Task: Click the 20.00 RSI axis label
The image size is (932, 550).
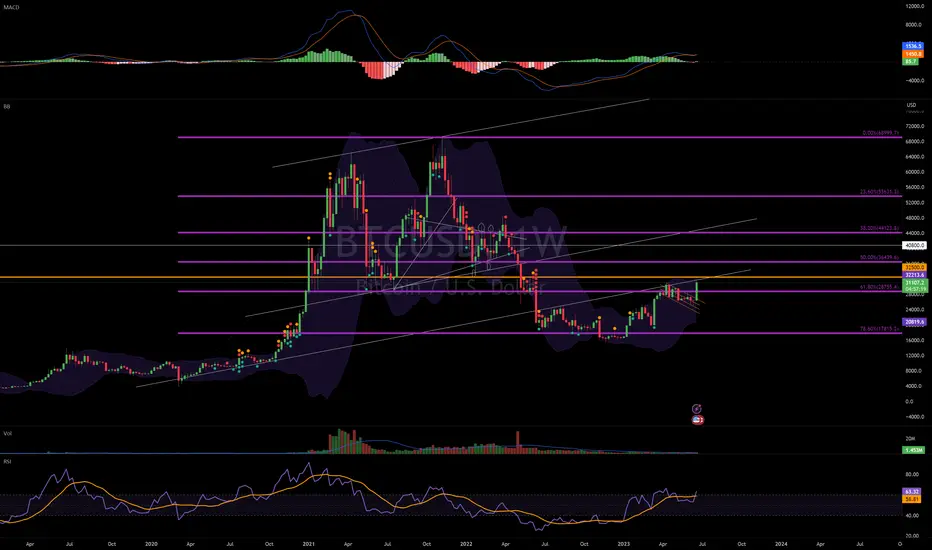Action: (912, 536)
